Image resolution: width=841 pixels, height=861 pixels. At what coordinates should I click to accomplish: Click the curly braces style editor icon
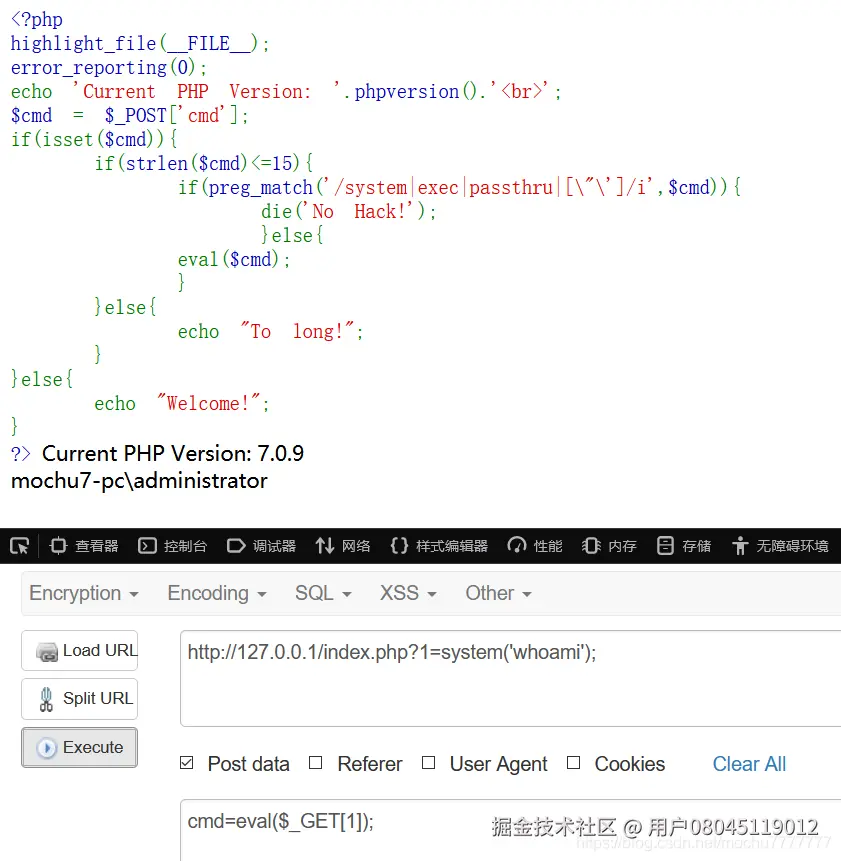click(x=399, y=546)
